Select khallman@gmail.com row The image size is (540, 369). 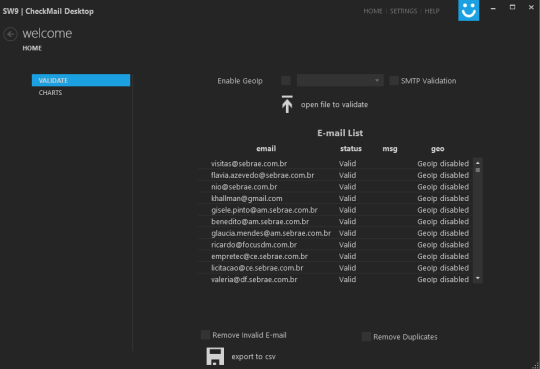pos(335,198)
